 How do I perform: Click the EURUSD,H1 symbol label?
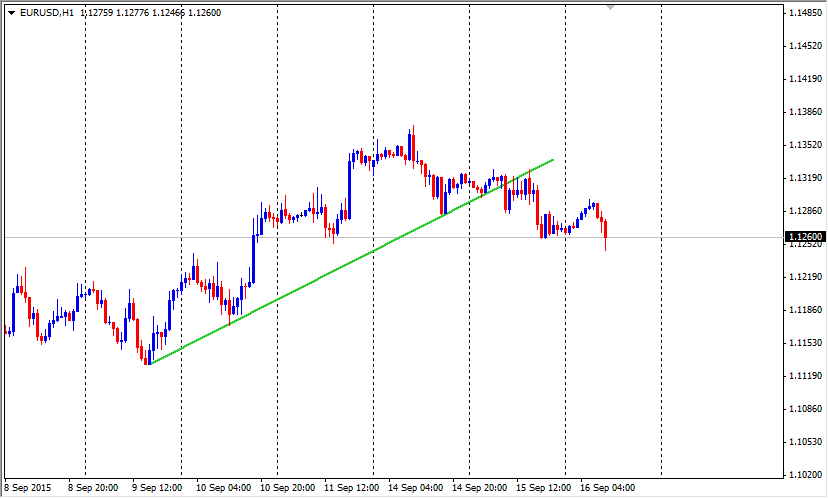[46, 13]
